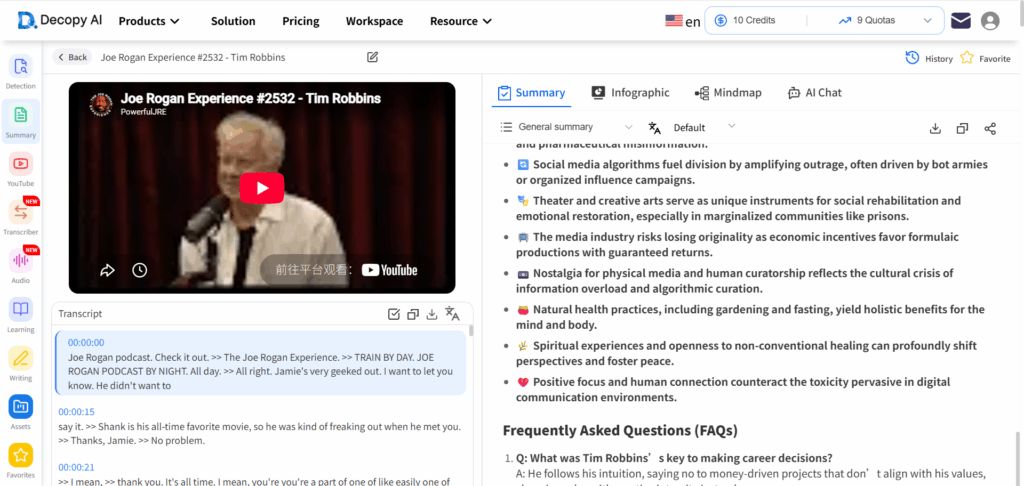1024x486 pixels.
Task: Click the PowerfulJRE channel name
Action: tap(142, 112)
